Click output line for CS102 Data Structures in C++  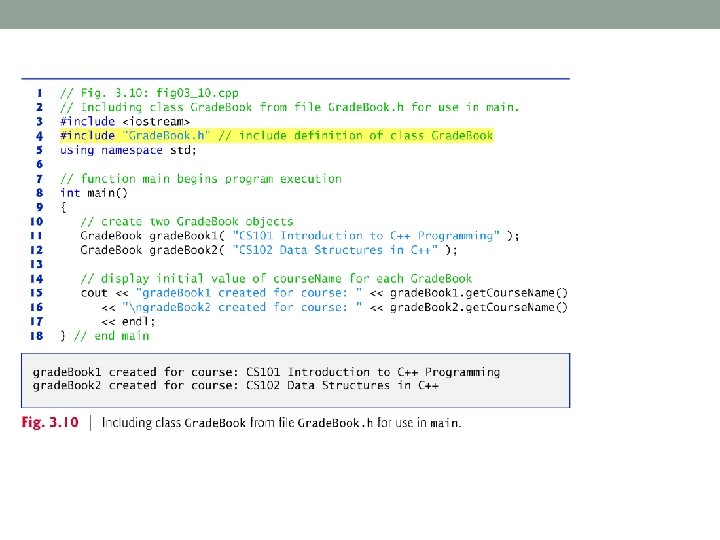pos(236,385)
